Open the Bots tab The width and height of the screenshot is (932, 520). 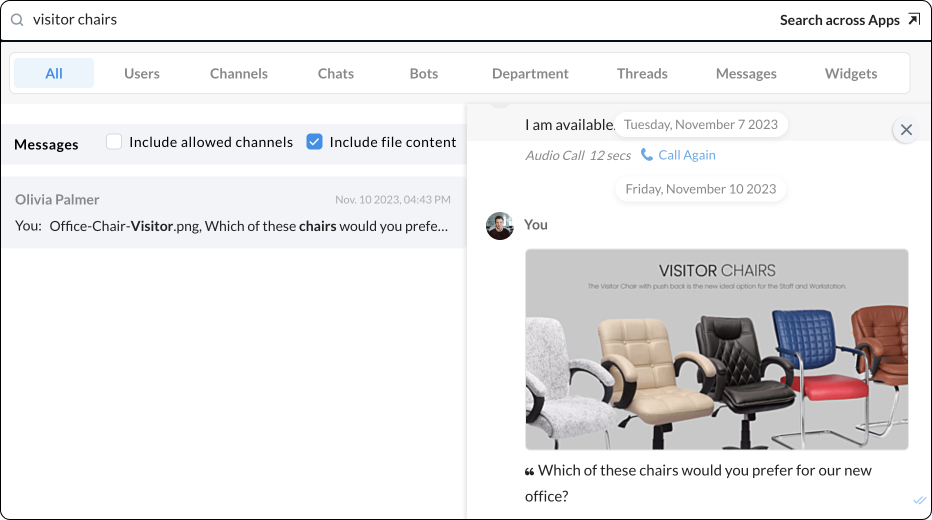[x=424, y=73]
